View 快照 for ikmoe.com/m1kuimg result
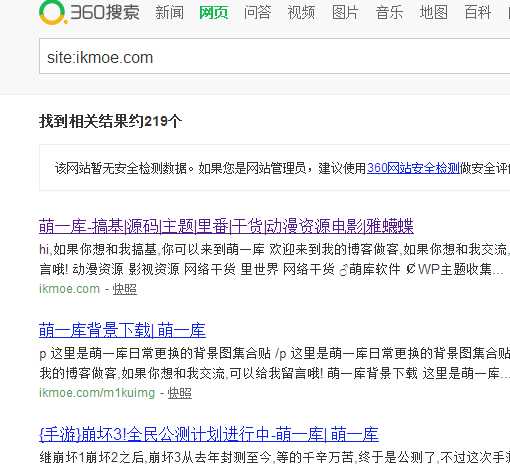The image size is (510, 465). pyautogui.click(x=180, y=393)
